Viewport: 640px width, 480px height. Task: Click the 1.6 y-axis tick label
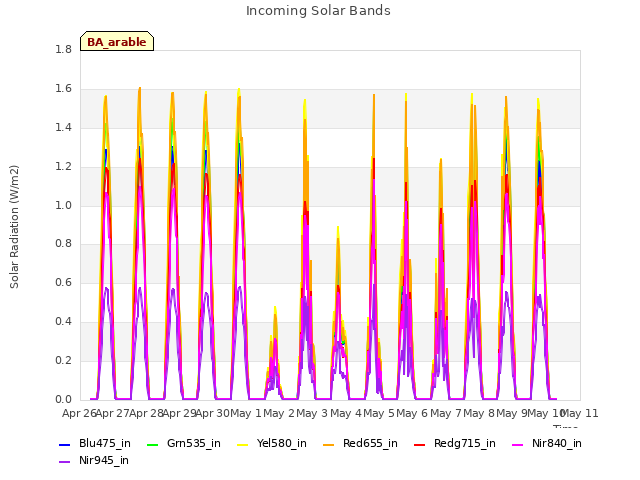click(x=63, y=89)
